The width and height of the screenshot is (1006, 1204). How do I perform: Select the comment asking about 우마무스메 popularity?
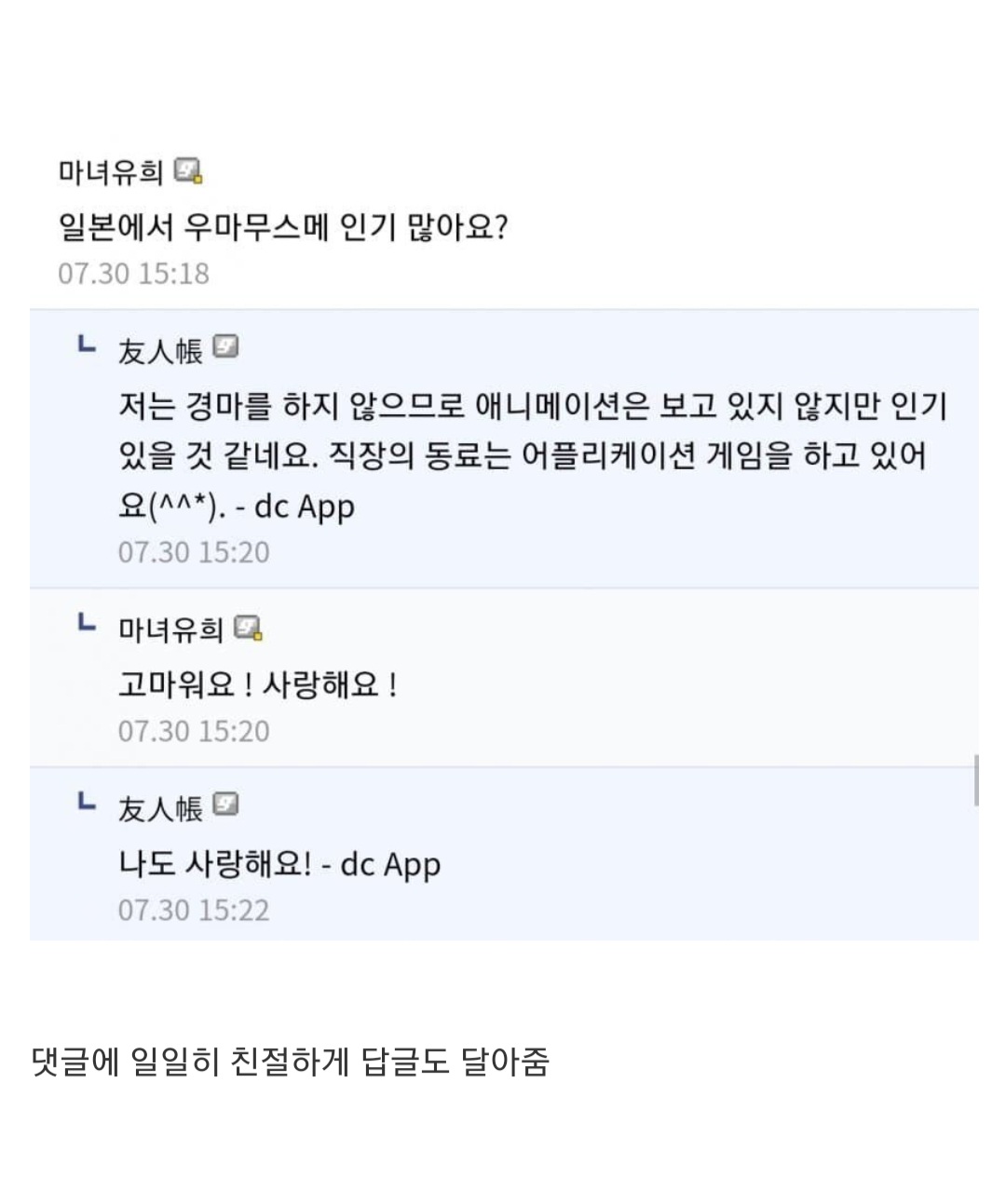[283, 226]
